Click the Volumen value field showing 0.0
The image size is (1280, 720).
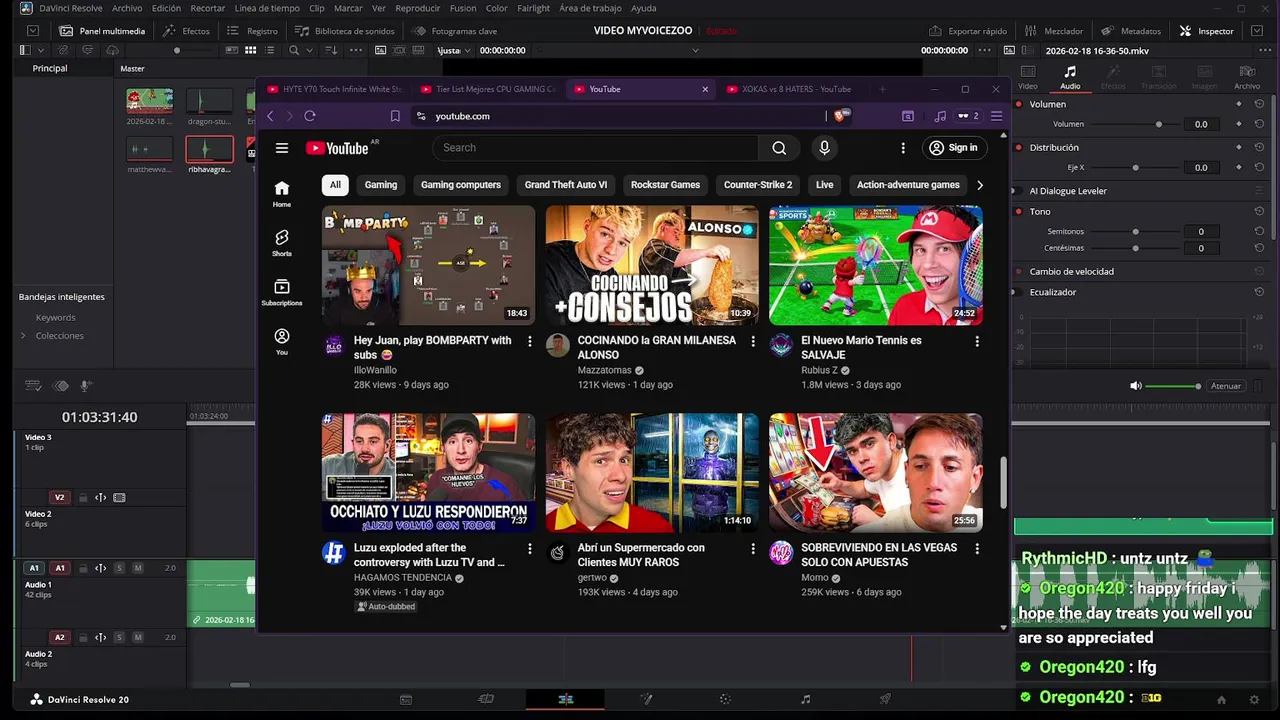click(1201, 124)
